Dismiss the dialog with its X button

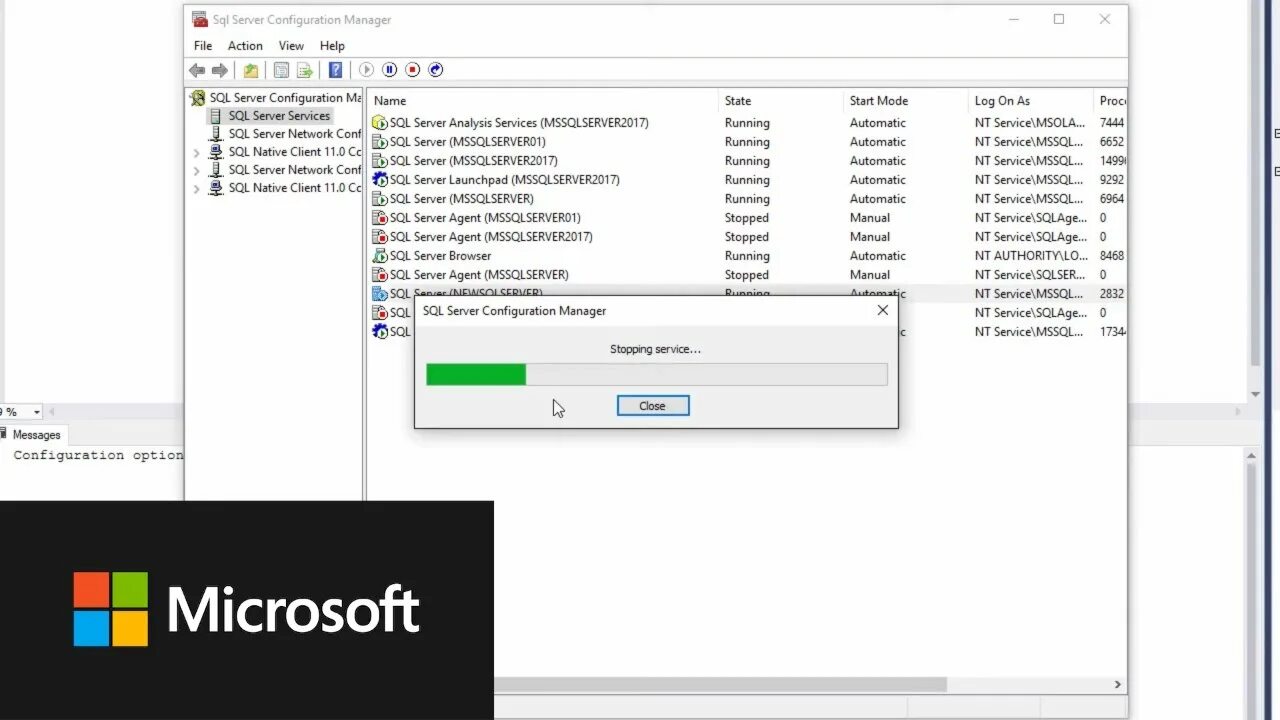pos(882,311)
